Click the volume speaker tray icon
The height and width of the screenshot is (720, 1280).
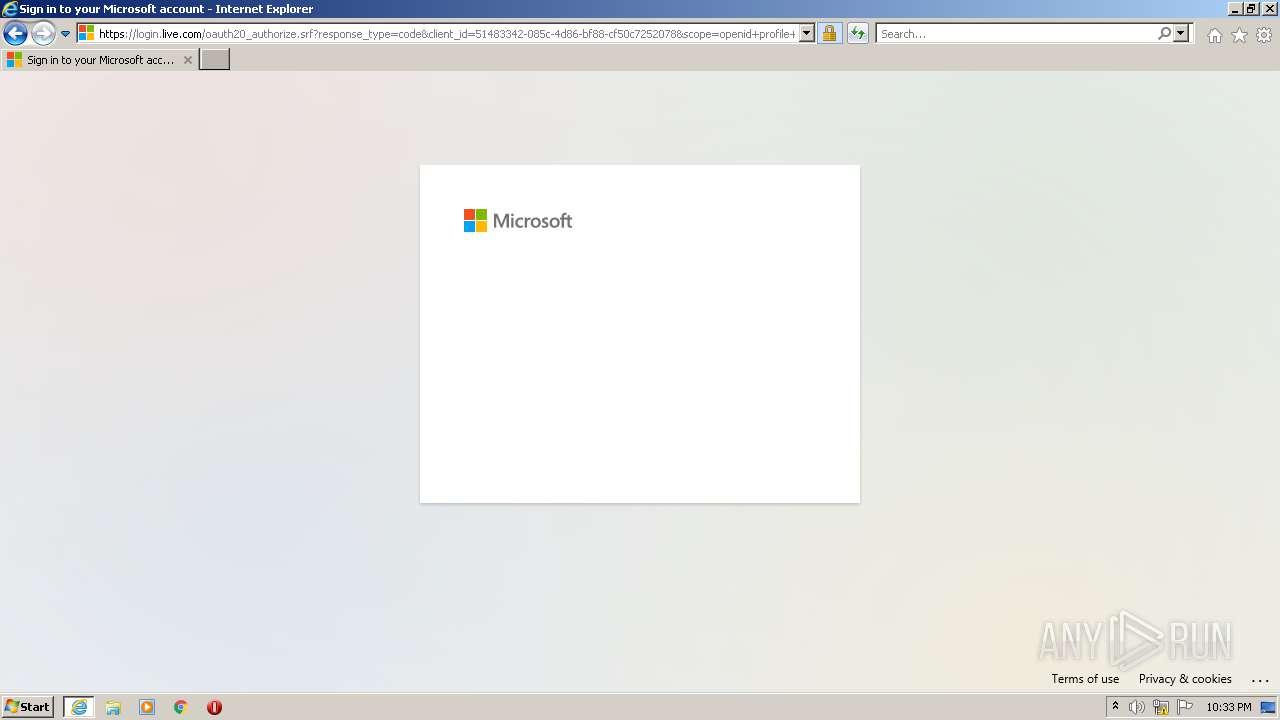point(1137,707)
